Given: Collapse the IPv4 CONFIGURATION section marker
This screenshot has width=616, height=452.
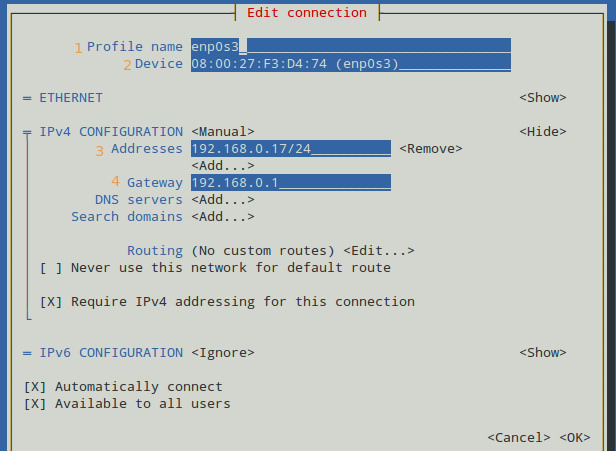Looking at the screenshot, I should [27, 132].
